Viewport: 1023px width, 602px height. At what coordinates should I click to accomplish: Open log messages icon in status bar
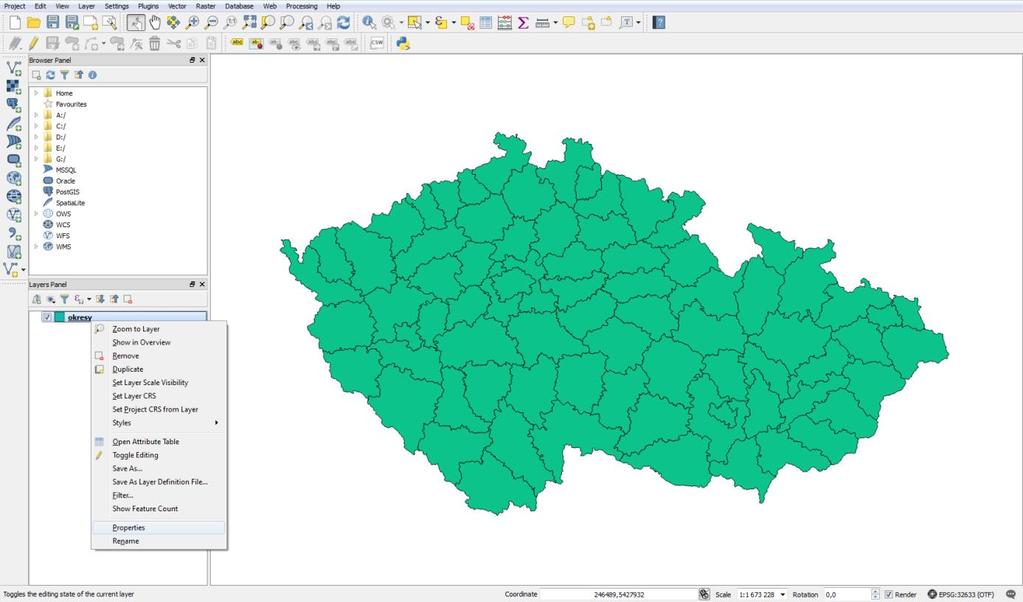[x=1011, y=594]
